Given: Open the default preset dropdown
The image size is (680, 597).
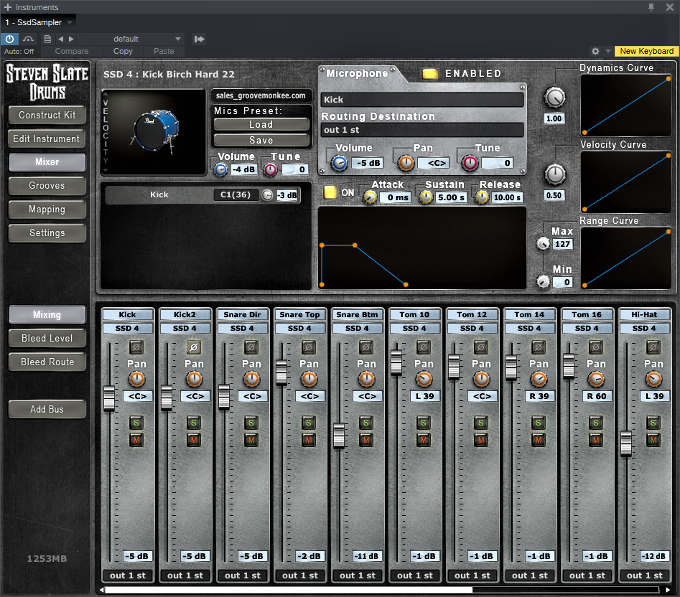Looking at the screenshot, I should click(x=132, y=39).
